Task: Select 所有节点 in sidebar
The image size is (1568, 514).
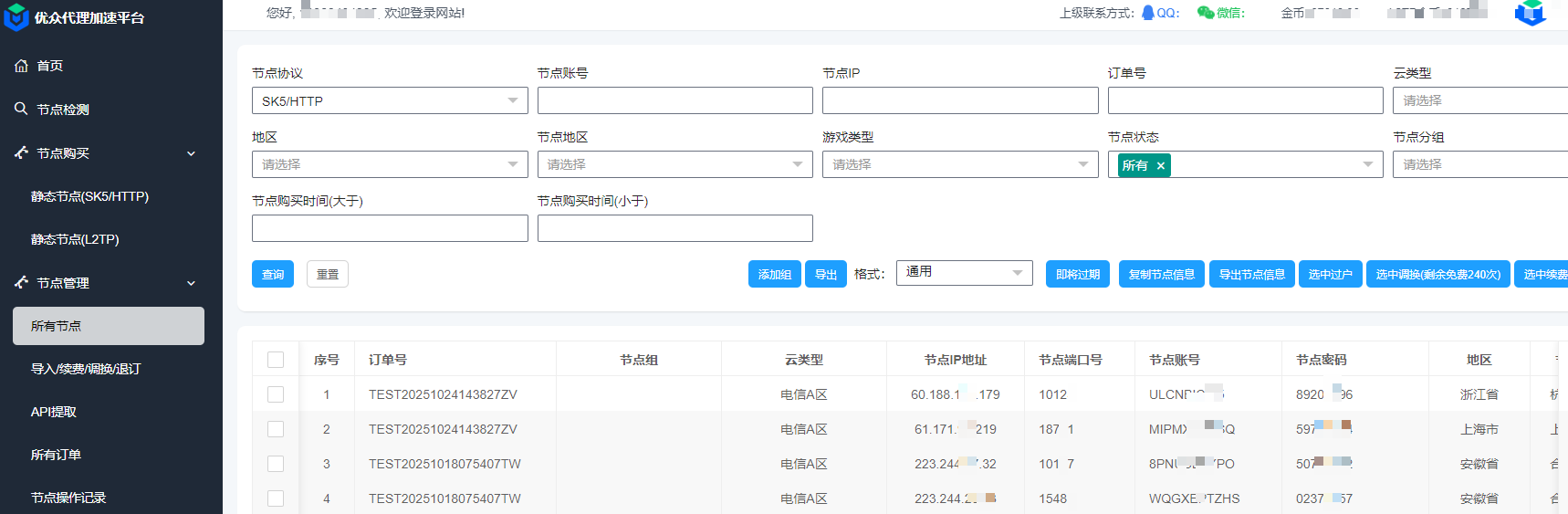Action: tap(109, 326)
